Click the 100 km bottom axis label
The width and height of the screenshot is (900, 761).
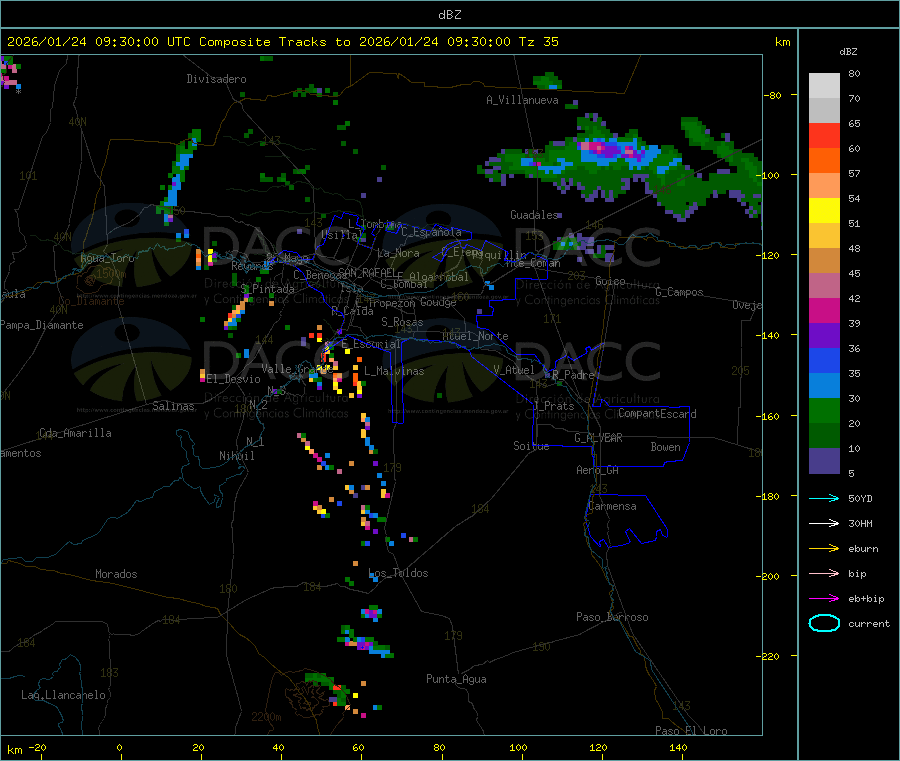click(518, 747)
